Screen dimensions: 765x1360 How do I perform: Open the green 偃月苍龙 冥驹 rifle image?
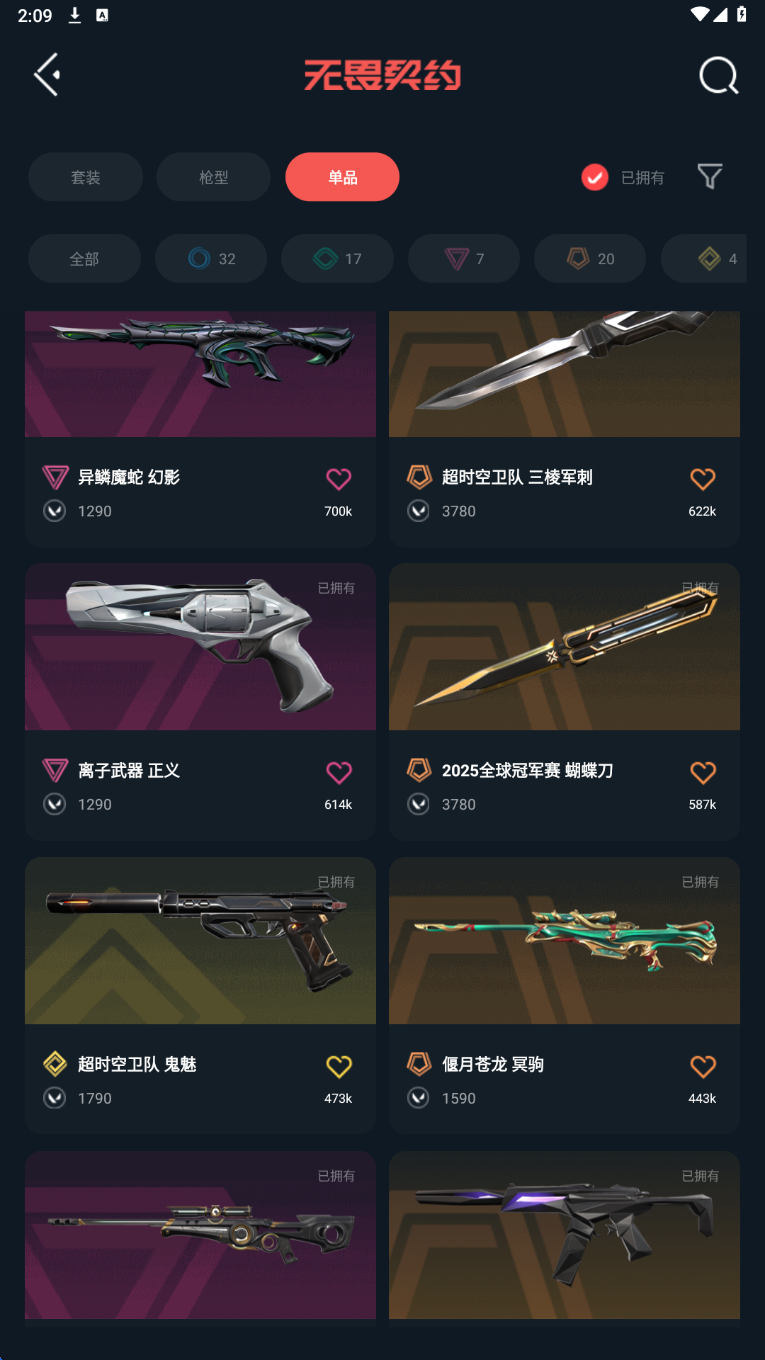(564, 940)
